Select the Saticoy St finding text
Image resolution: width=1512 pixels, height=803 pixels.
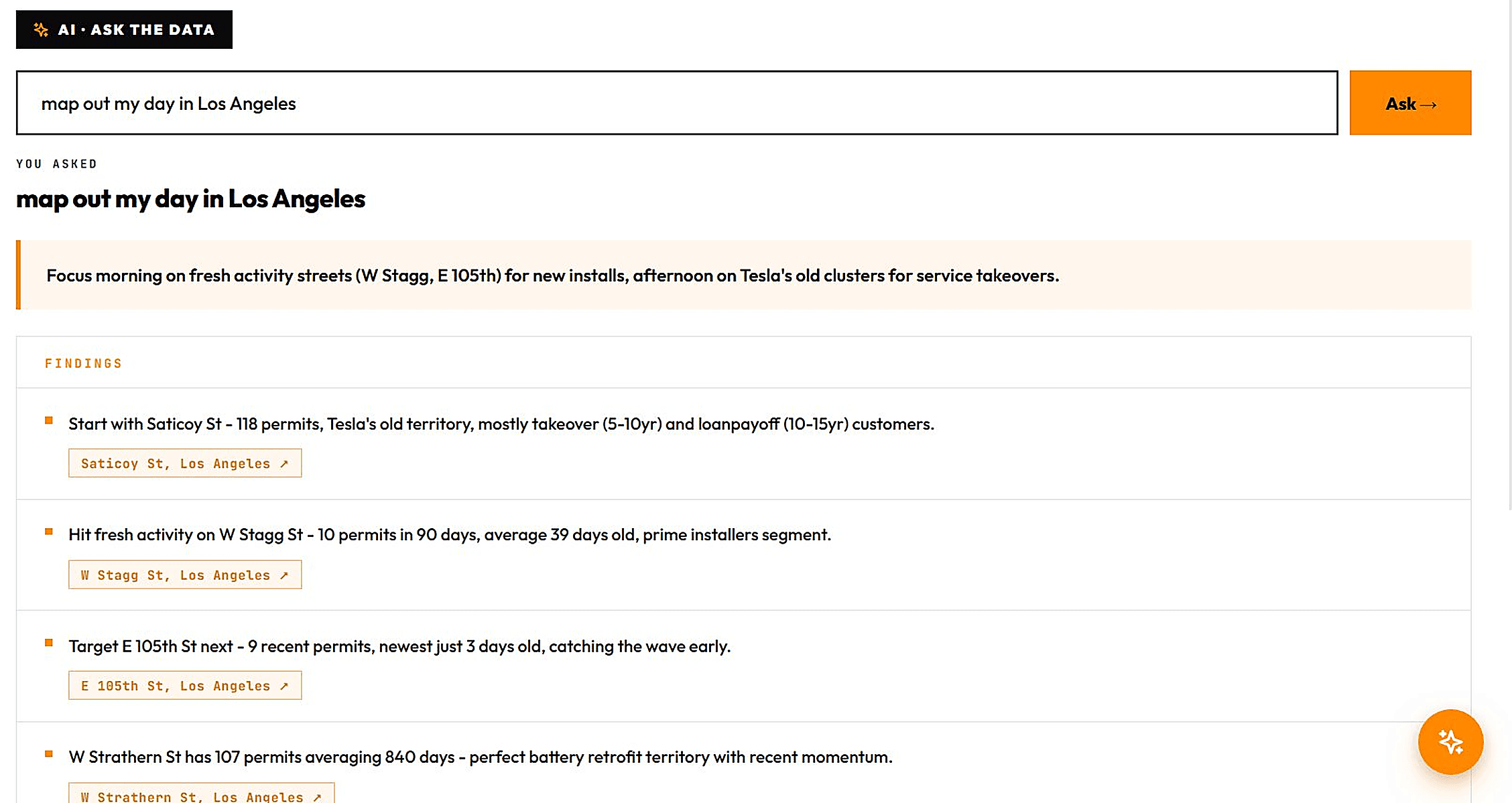pyautogui.click(x=501, y=424)
